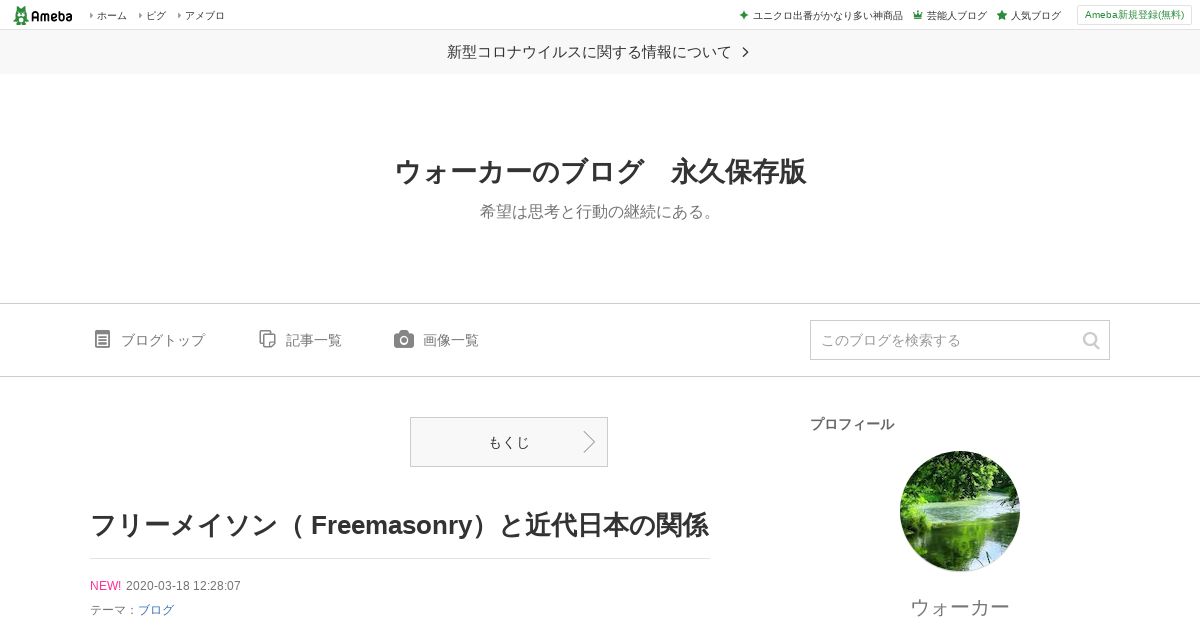Viewport: 1200px width, 630px height.
Task: Expand the coronavirus information banner chevron
Action: point(745,52)
